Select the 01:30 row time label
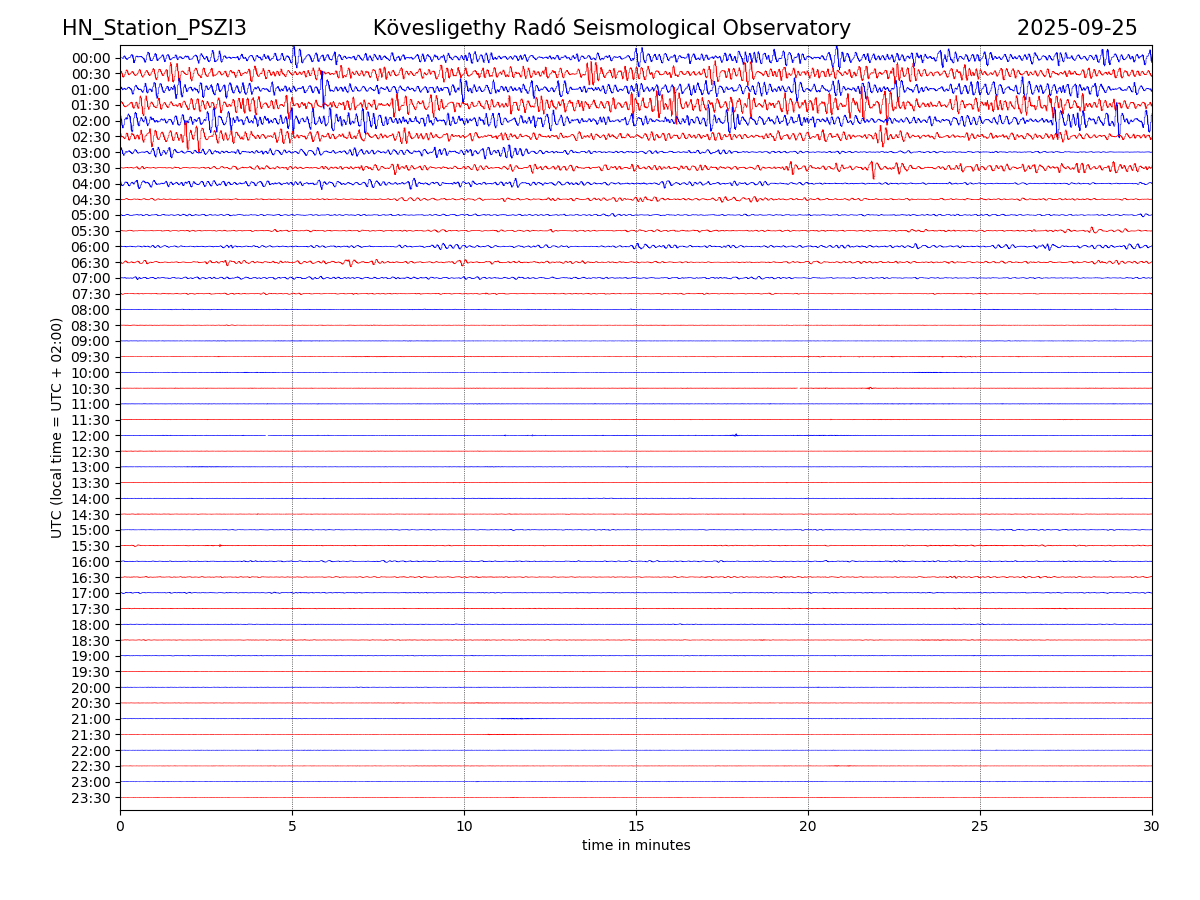1200x900 pixels. point(90,105)
